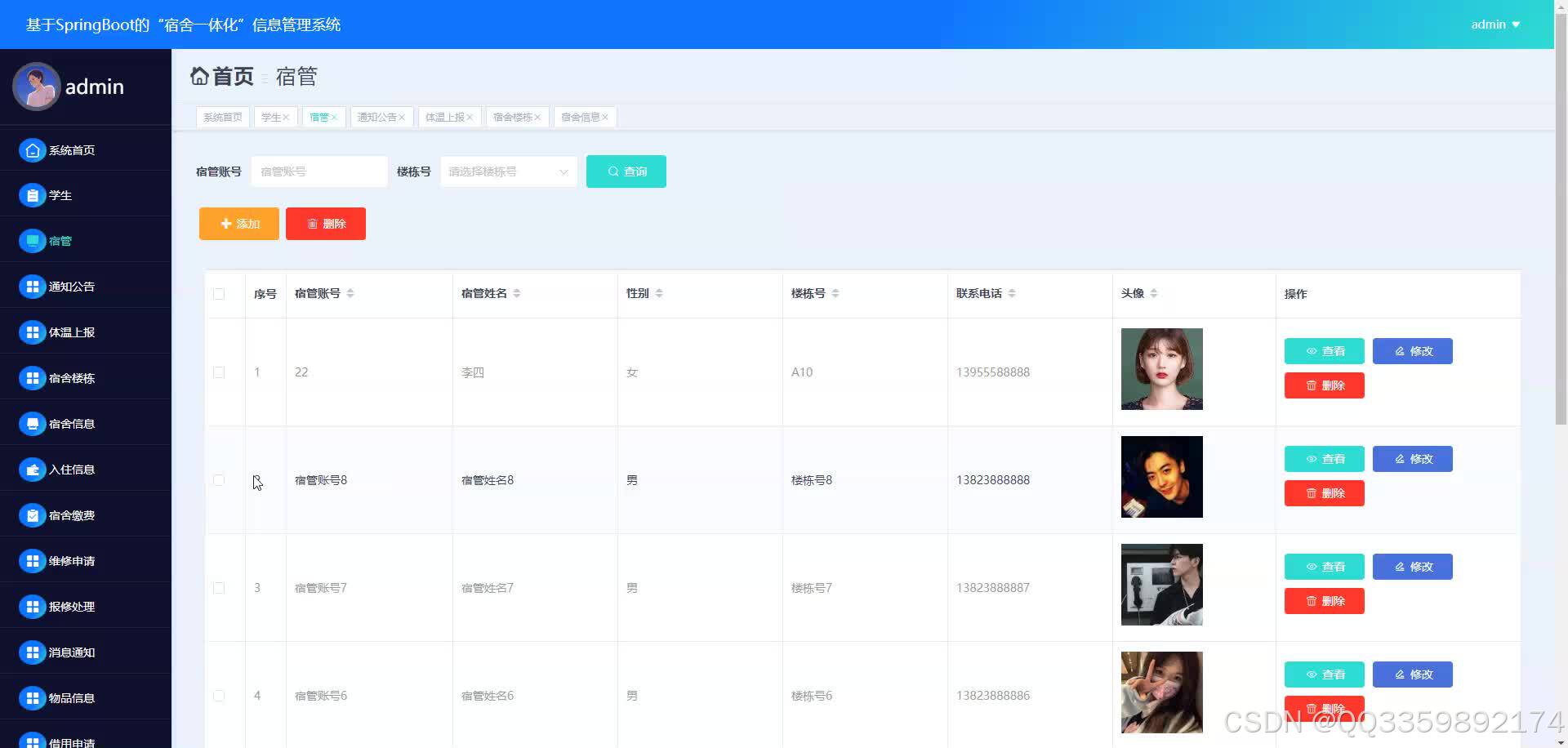
Task: Sort table by 宿管姓名 column arrows
Action: pos(517,293)
